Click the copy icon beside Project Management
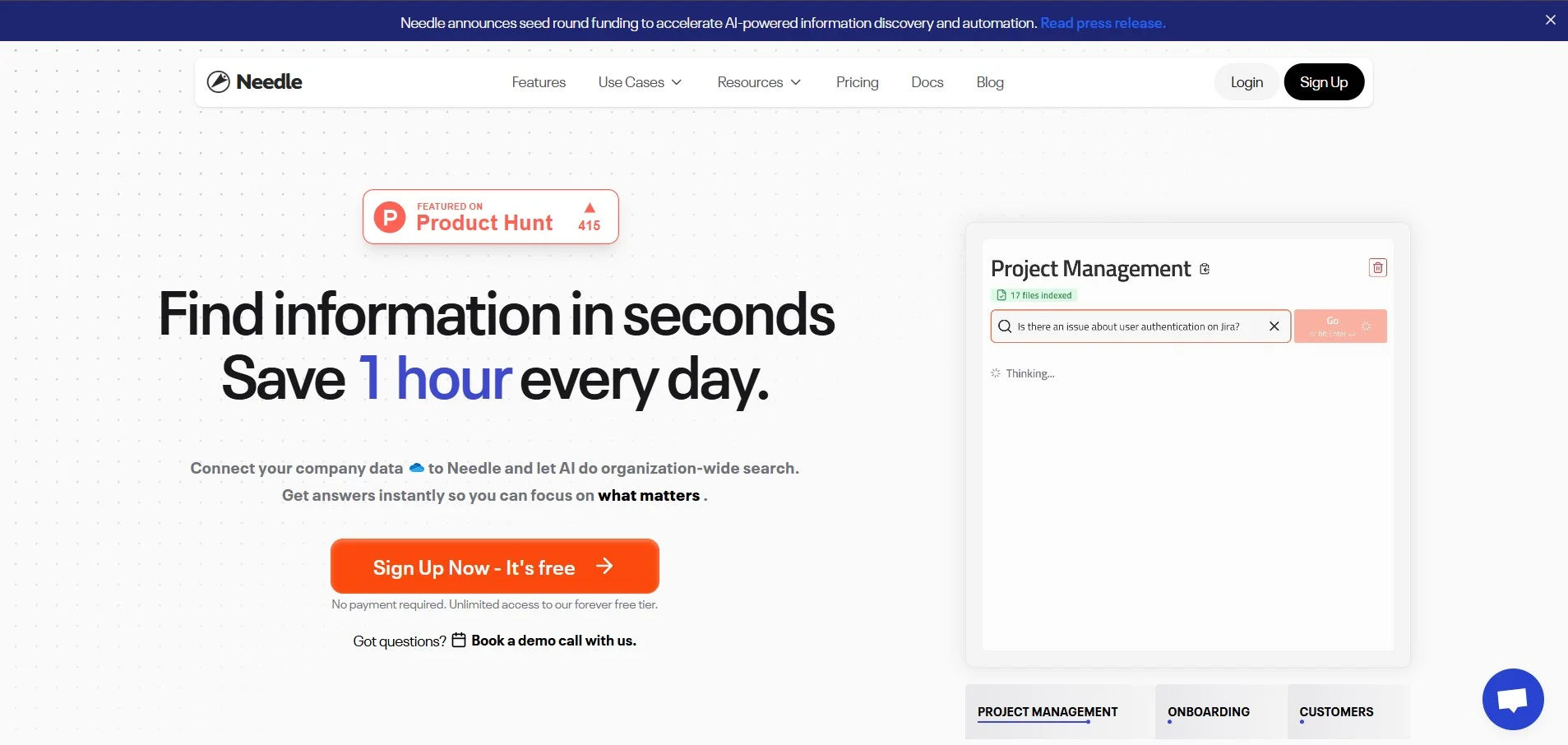This screenshot has height=745, width=1568. click(1205, 269)
